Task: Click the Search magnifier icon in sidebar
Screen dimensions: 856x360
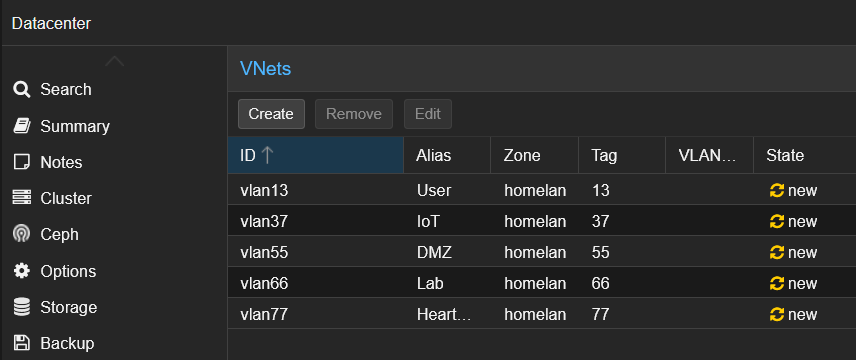Action: 22,89
